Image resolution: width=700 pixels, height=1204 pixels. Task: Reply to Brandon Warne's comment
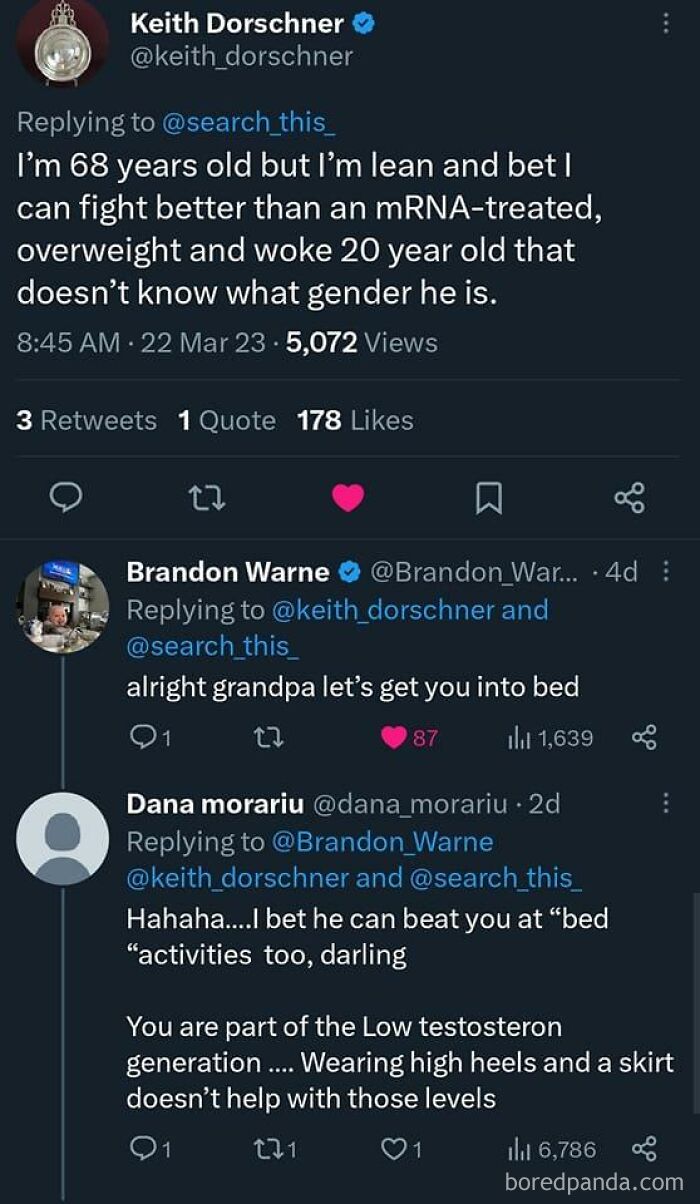coord(143,736)
